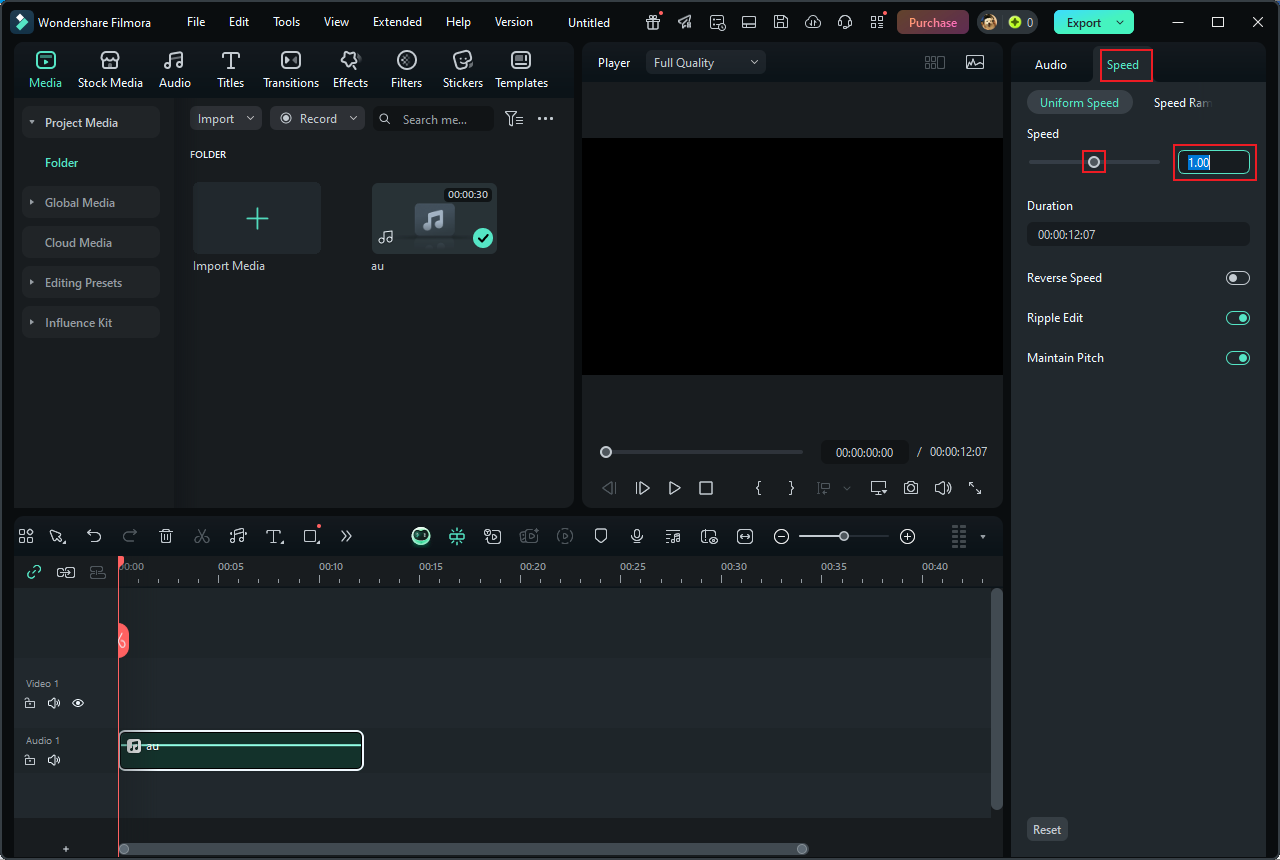
Task: Click the voiceover microphone icon
Action: (x=637, y=536)
